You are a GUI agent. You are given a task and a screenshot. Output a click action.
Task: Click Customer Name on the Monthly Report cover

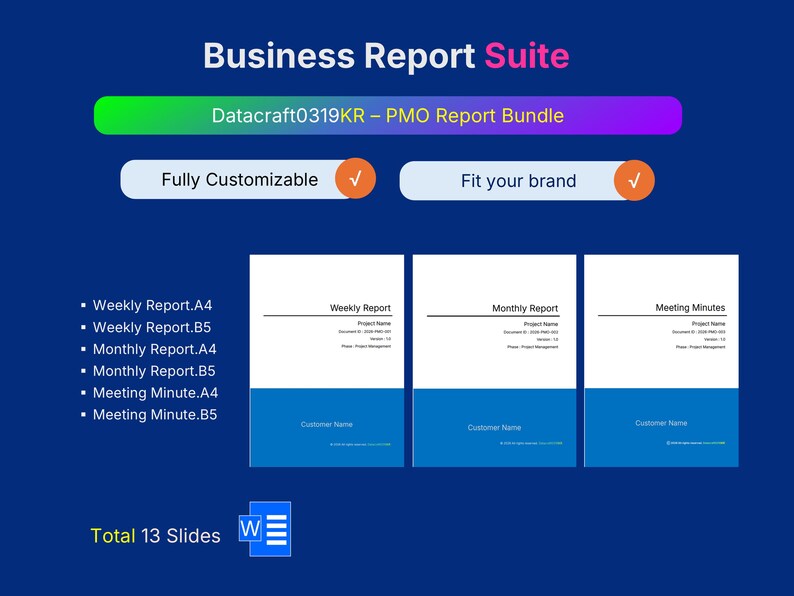(494, 427)
